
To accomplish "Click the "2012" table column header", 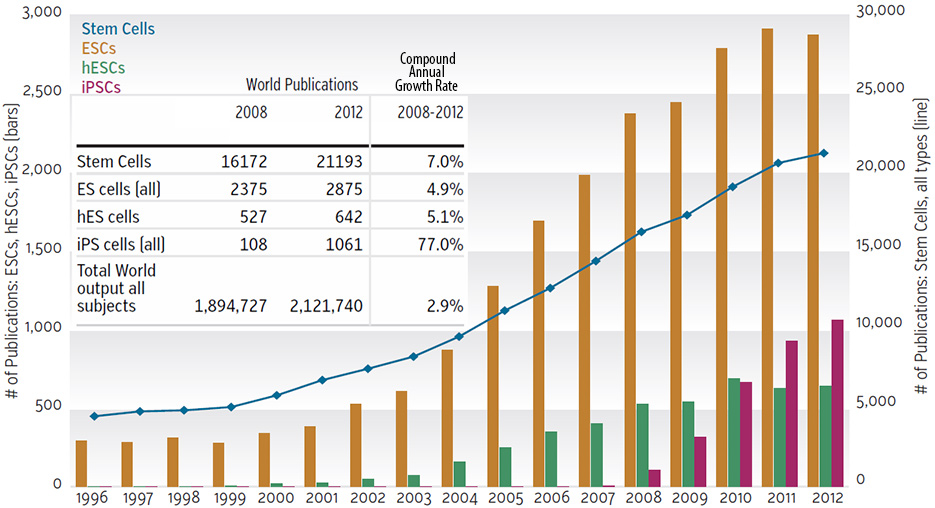I will tap(348, 112).
